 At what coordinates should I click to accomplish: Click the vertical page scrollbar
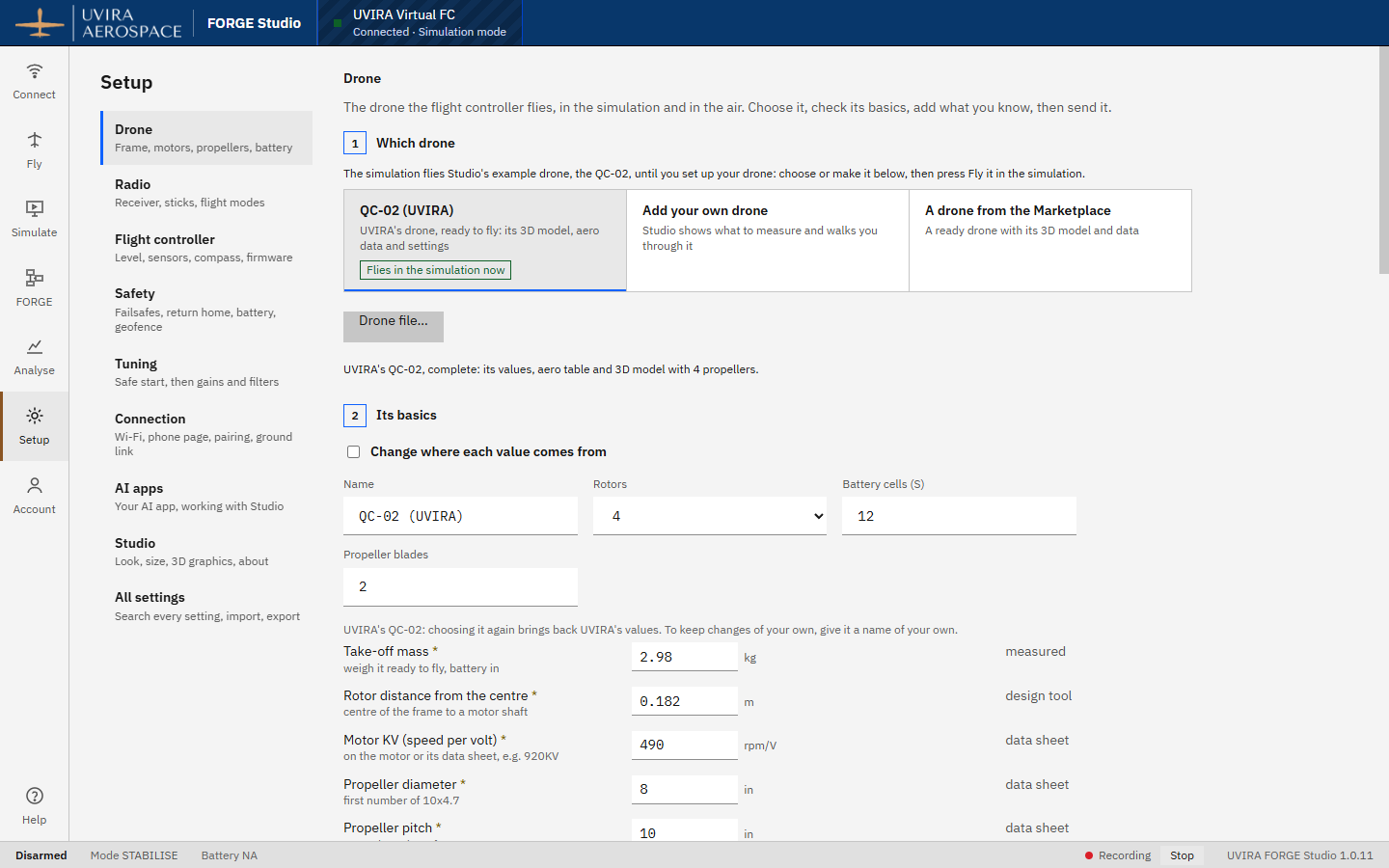1384,160
